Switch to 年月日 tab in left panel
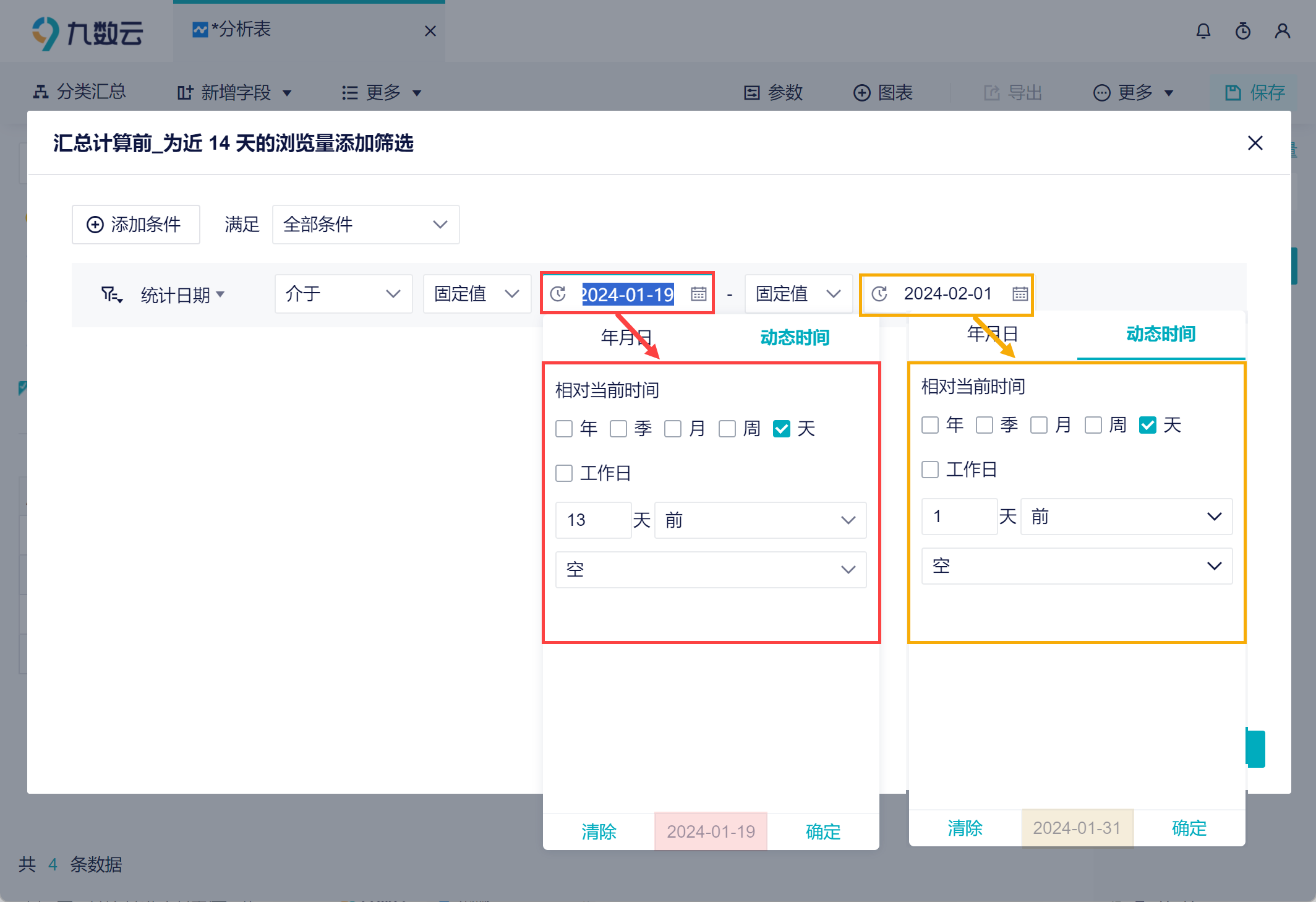This screenshot has height=902, width=1316. (x=626, y=337)
